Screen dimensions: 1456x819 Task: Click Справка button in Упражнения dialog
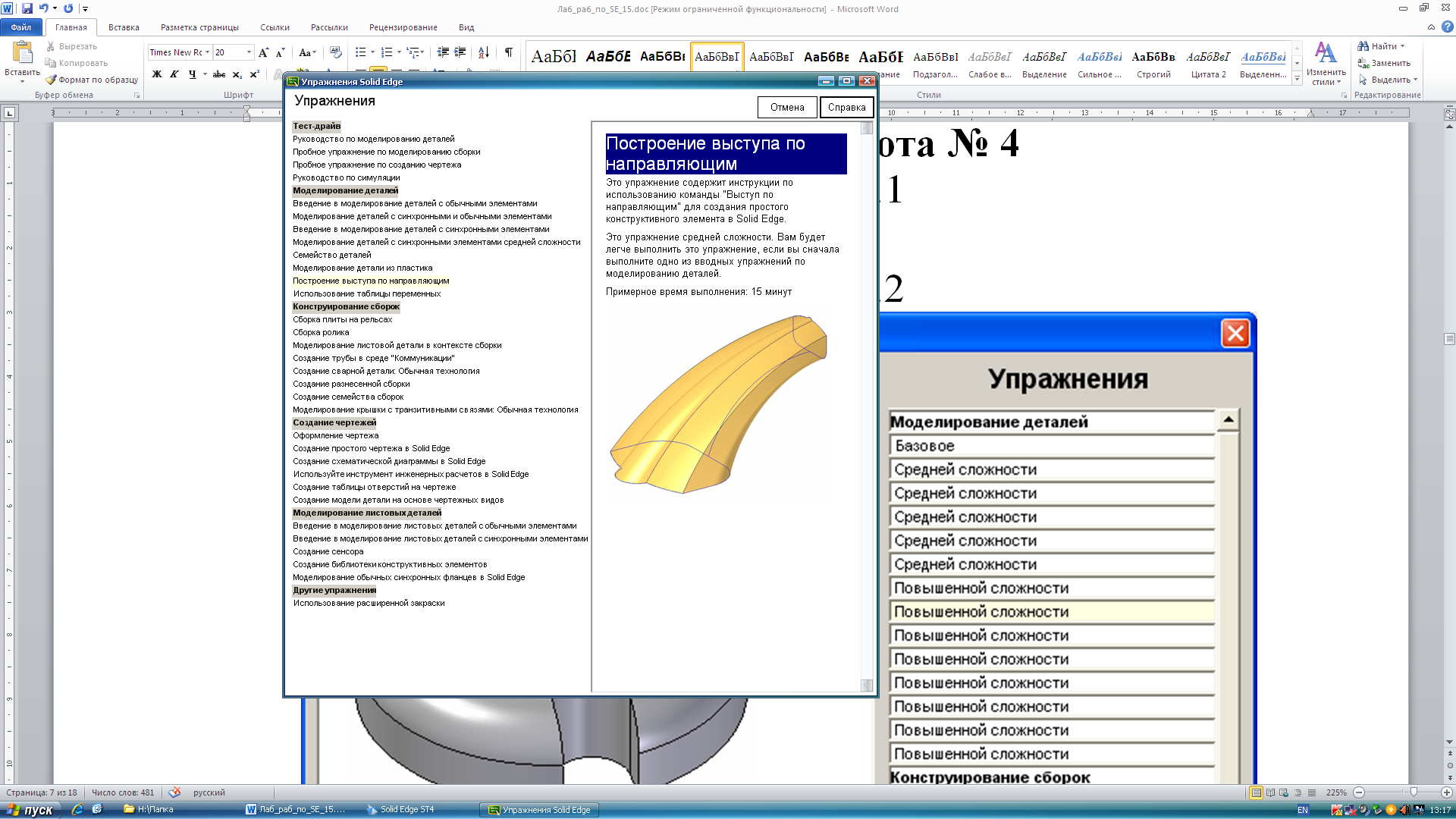[846, 108]
